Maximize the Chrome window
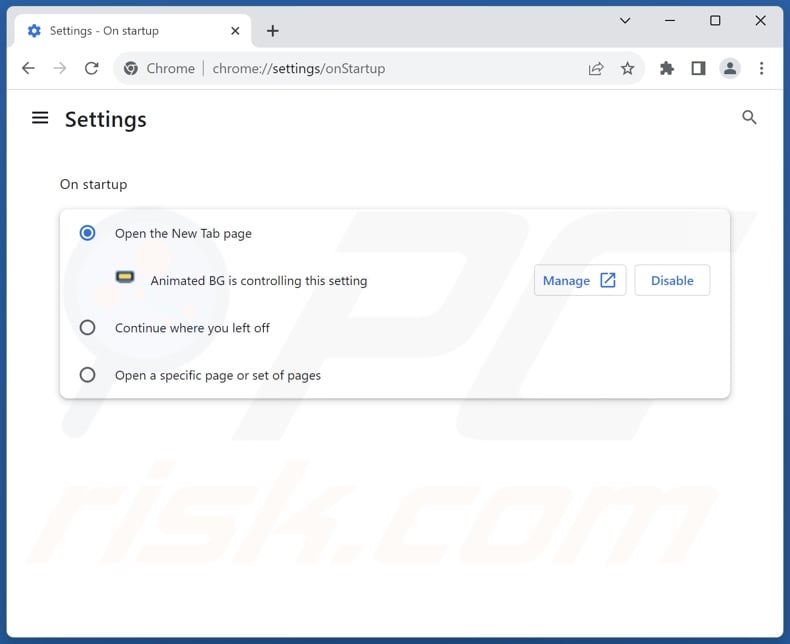 (x=715, y=21)
